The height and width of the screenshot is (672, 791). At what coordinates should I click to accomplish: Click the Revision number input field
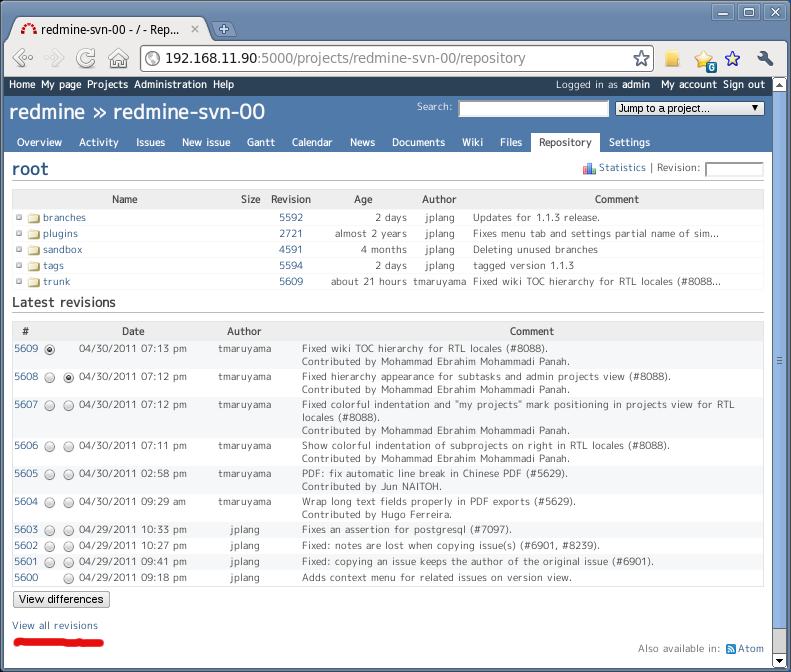[x=734, y=169]
